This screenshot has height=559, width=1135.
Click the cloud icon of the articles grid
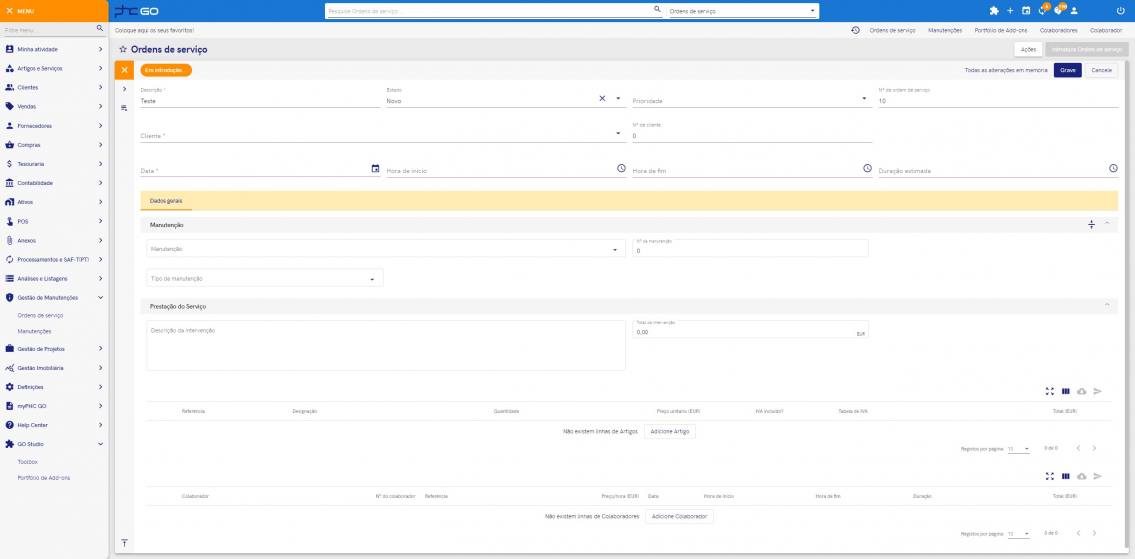(x=1081, y=391)
